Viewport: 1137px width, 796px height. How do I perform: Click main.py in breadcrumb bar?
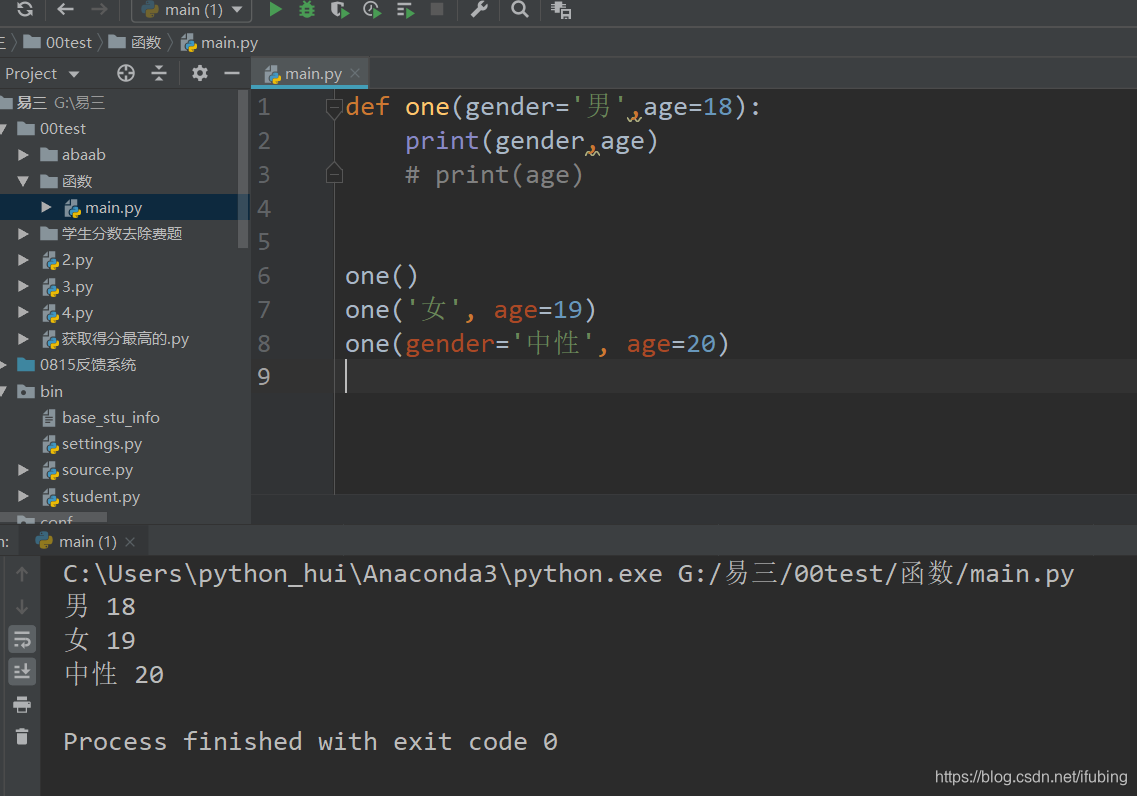coord(220,43)
